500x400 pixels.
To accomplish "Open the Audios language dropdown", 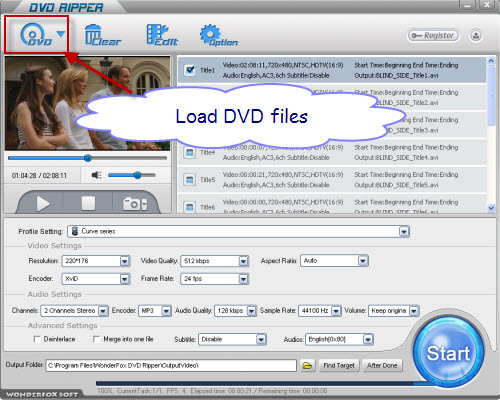I will pos(368,340).
